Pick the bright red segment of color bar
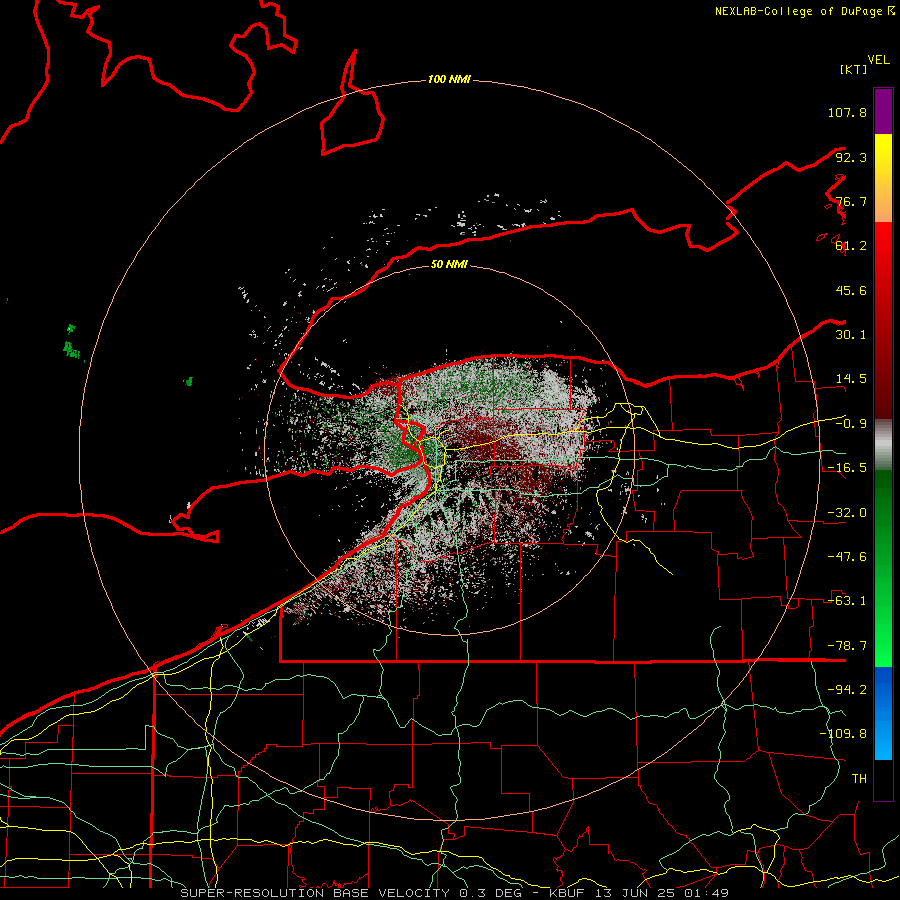 point(883,320)
